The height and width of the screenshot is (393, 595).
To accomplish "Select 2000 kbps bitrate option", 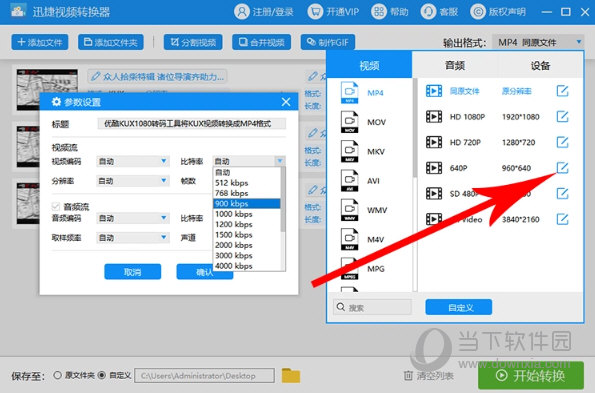I will pos(247,245).
